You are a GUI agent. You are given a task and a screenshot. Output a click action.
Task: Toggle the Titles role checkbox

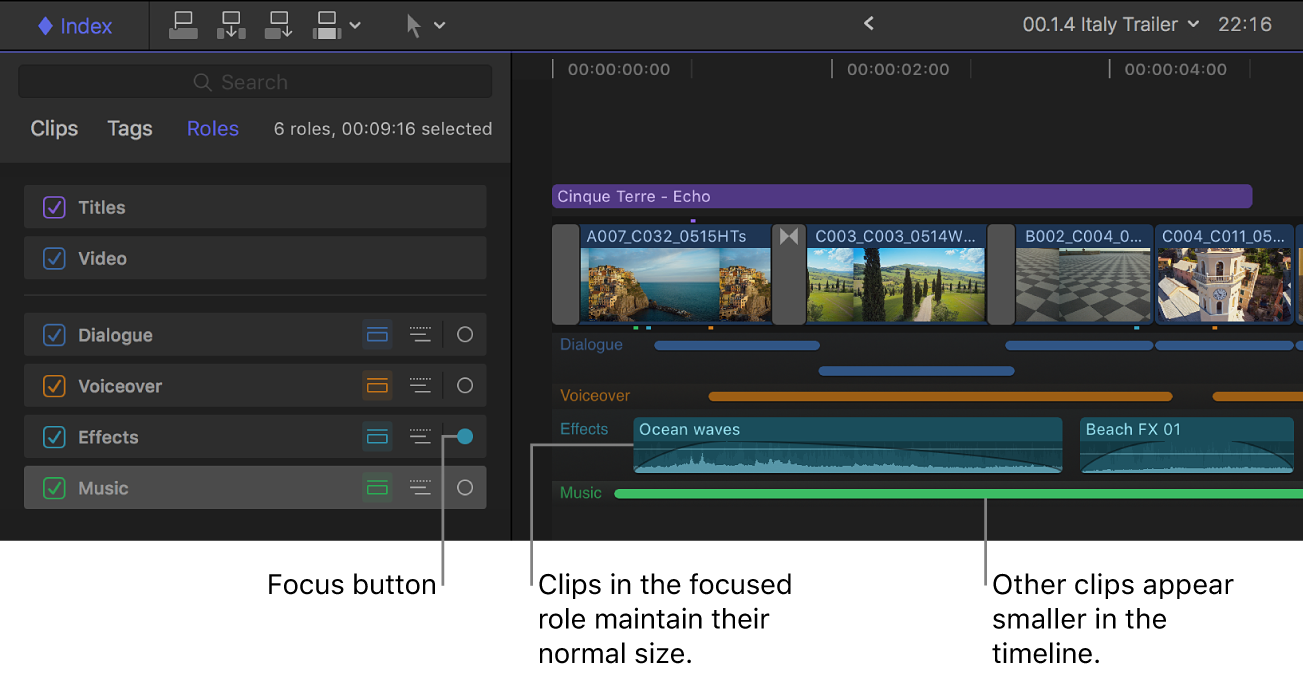click(x=53, y=207)
